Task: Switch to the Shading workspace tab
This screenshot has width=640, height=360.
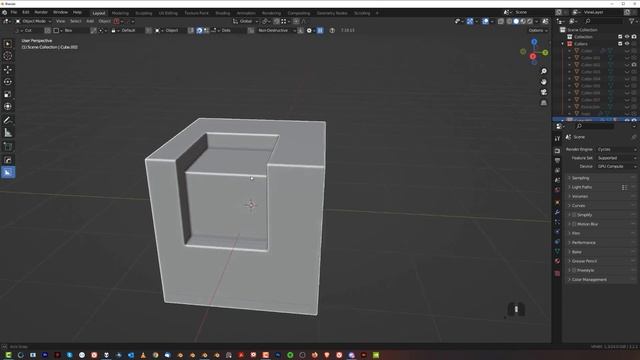Action: 222,13
